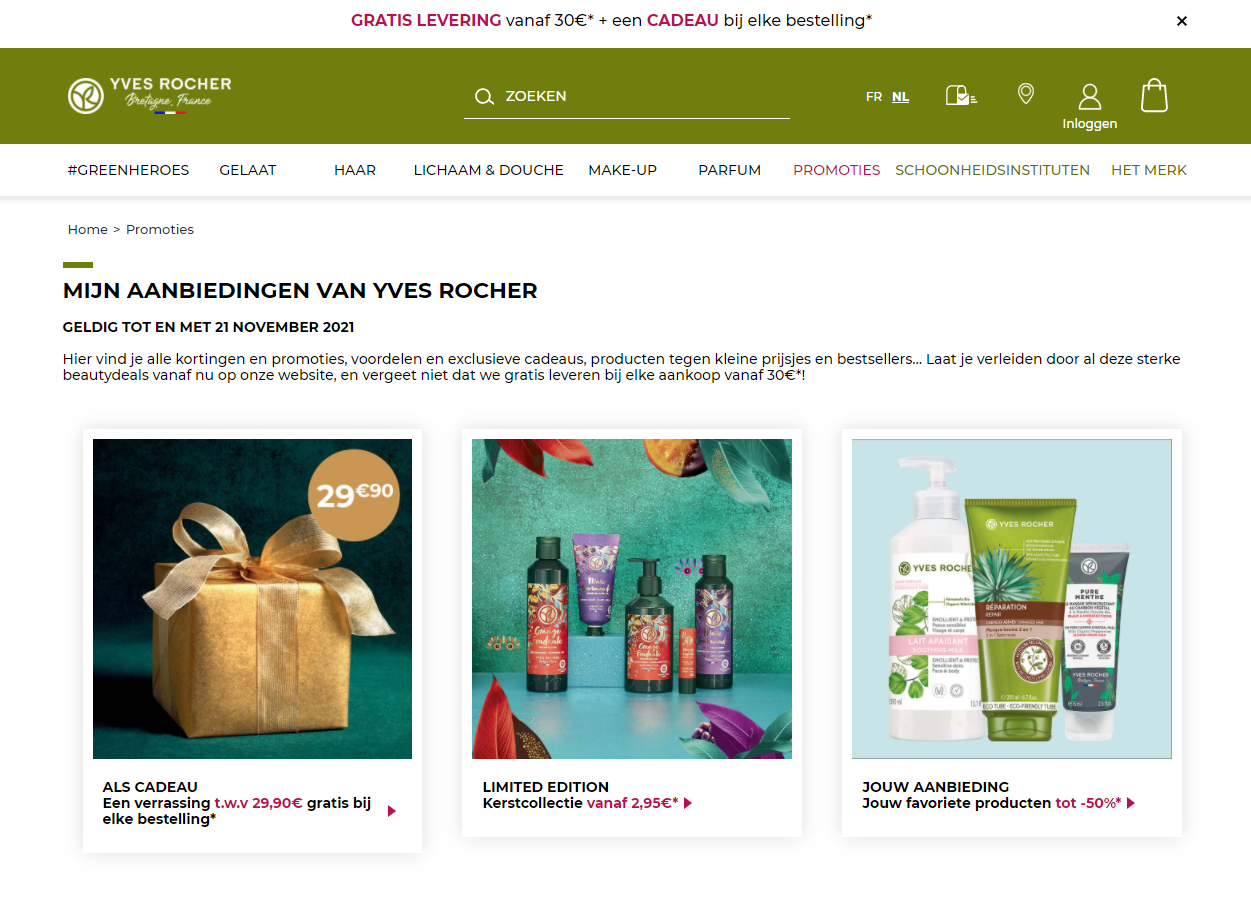Click arrow after tot -50% offer

click(1131, 803)
